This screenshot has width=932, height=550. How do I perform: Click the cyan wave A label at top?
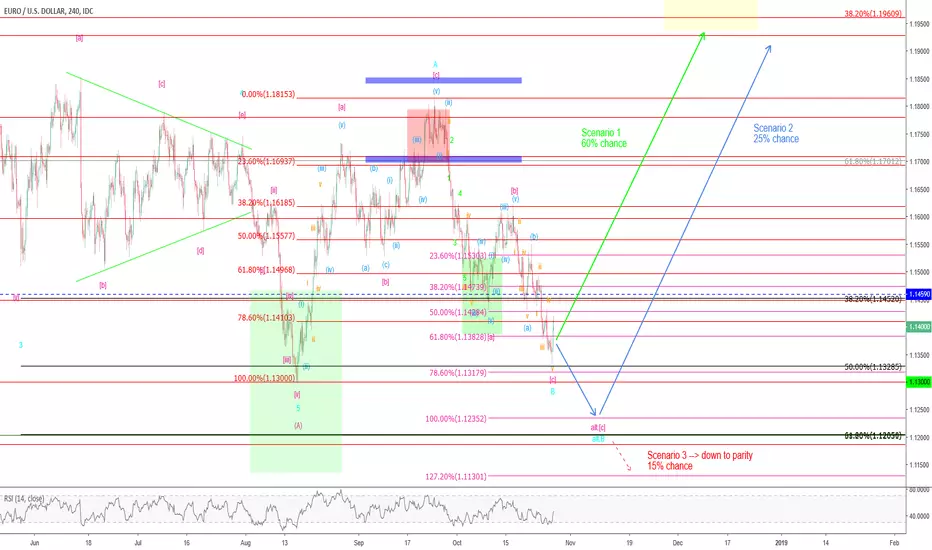point(435,64)
